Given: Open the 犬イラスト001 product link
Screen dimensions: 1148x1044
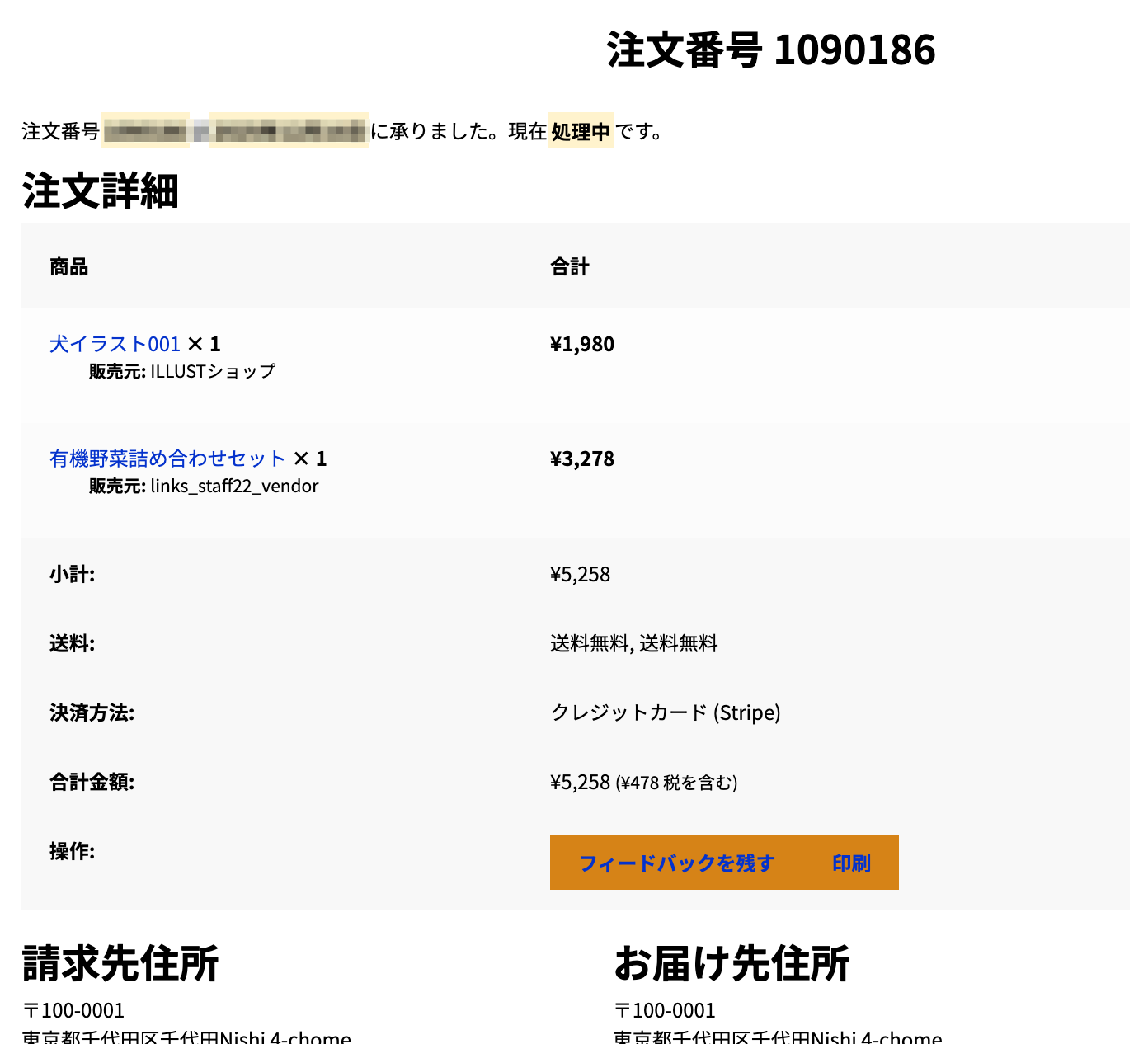Looking at the screenshot, I should pos(115,344).
